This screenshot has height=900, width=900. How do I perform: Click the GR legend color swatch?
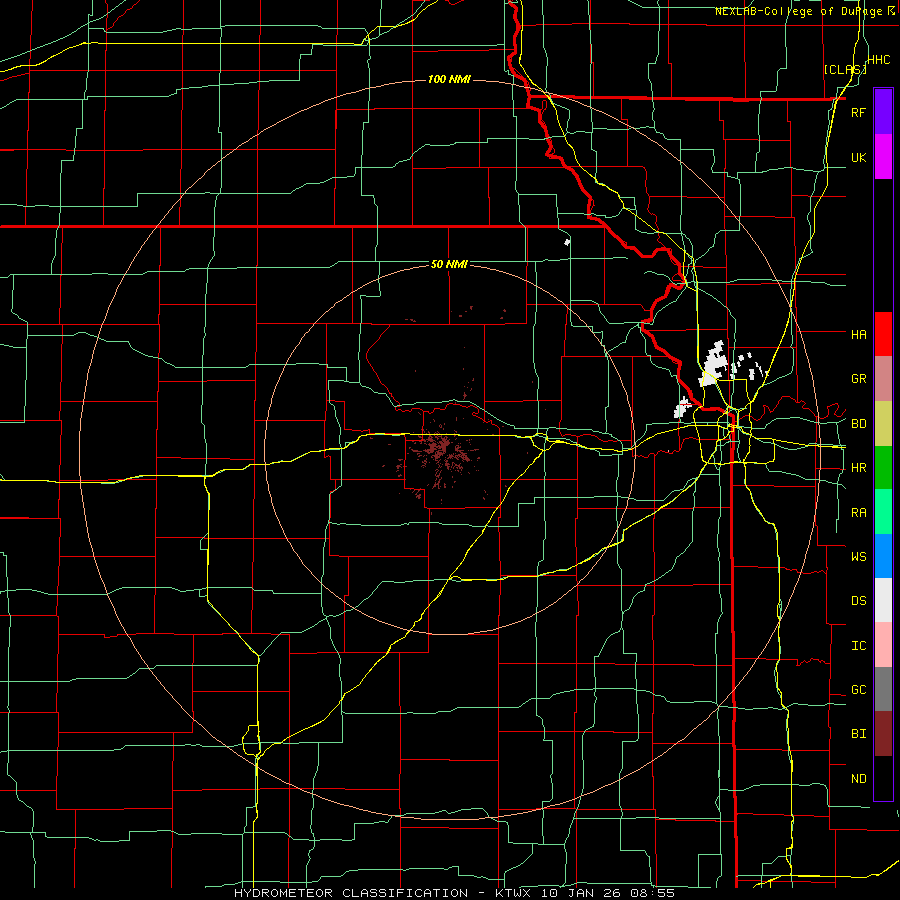(x=883, y=379)
